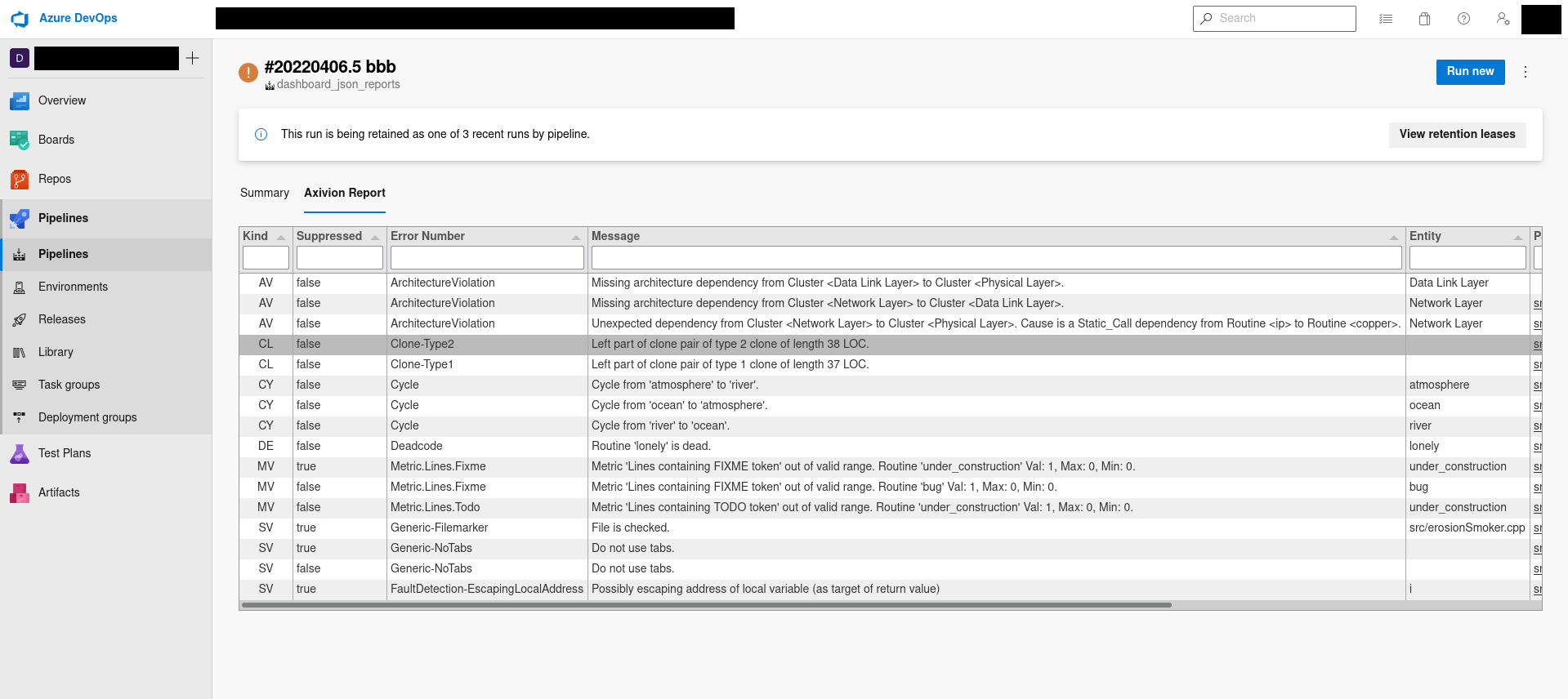
Task: Sort table by Kind column arrow
Action: (x=281, y=237)
